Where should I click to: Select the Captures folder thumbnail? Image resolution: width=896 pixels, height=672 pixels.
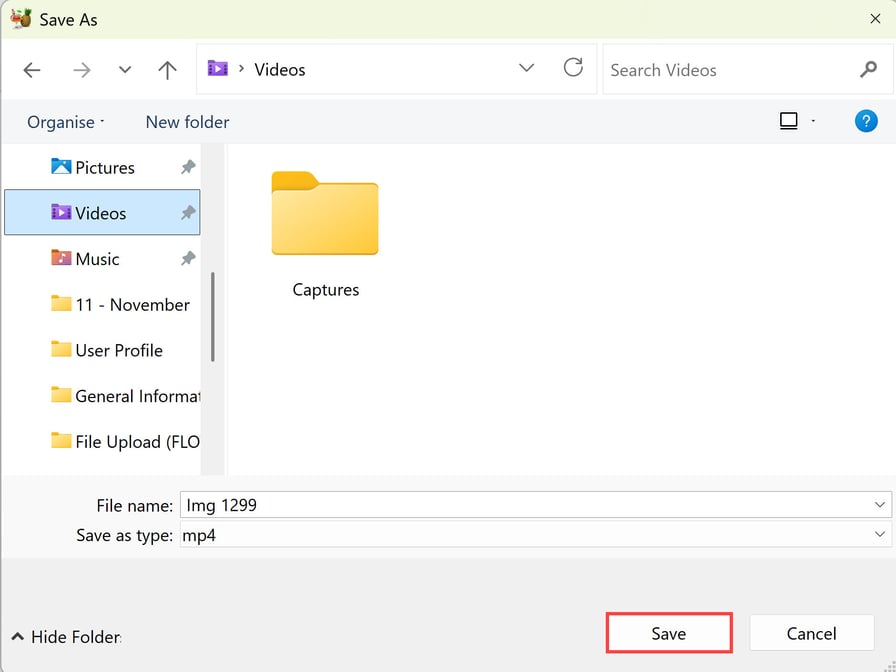pos(325,213)
